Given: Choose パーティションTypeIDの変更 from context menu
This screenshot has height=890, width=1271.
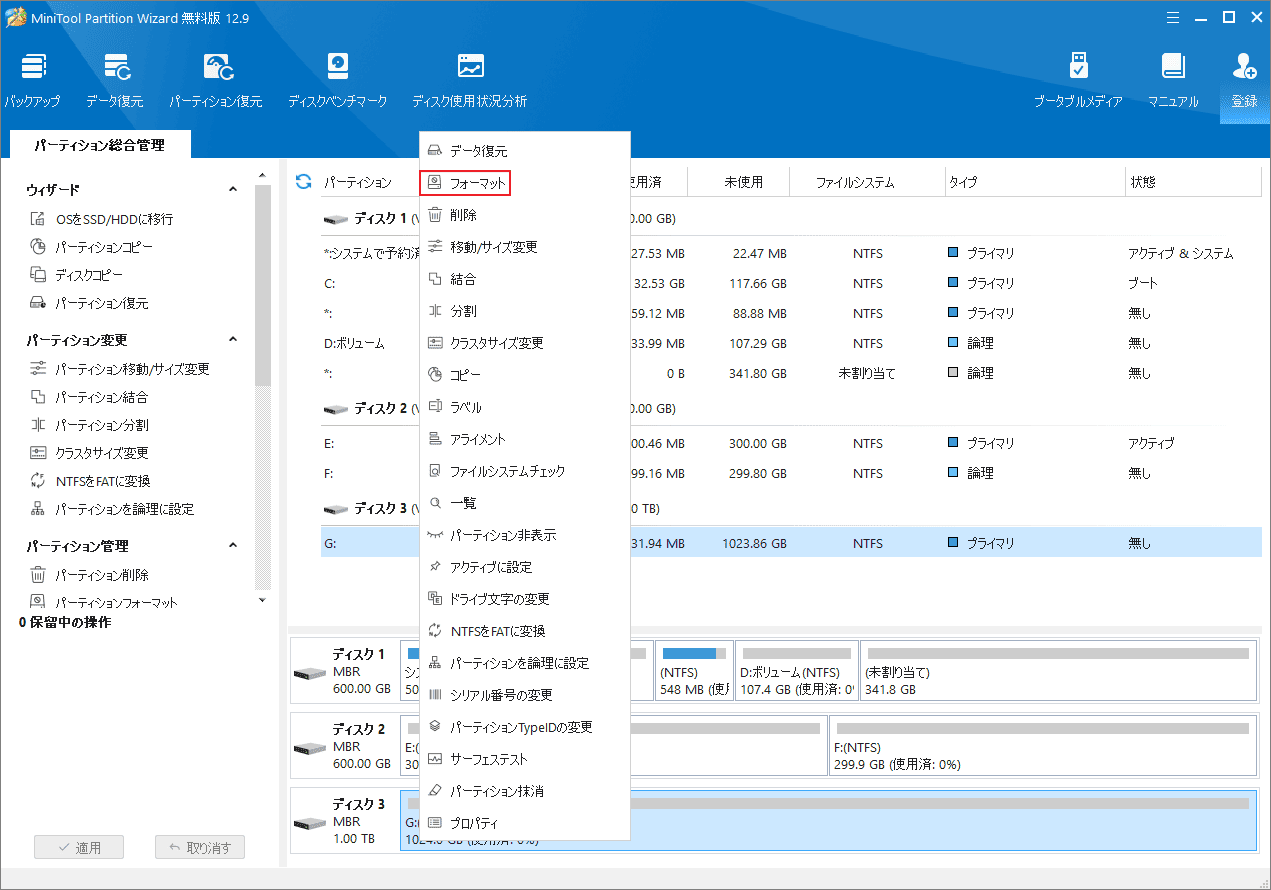Looking at the screenshot, I should click(525, 727).
